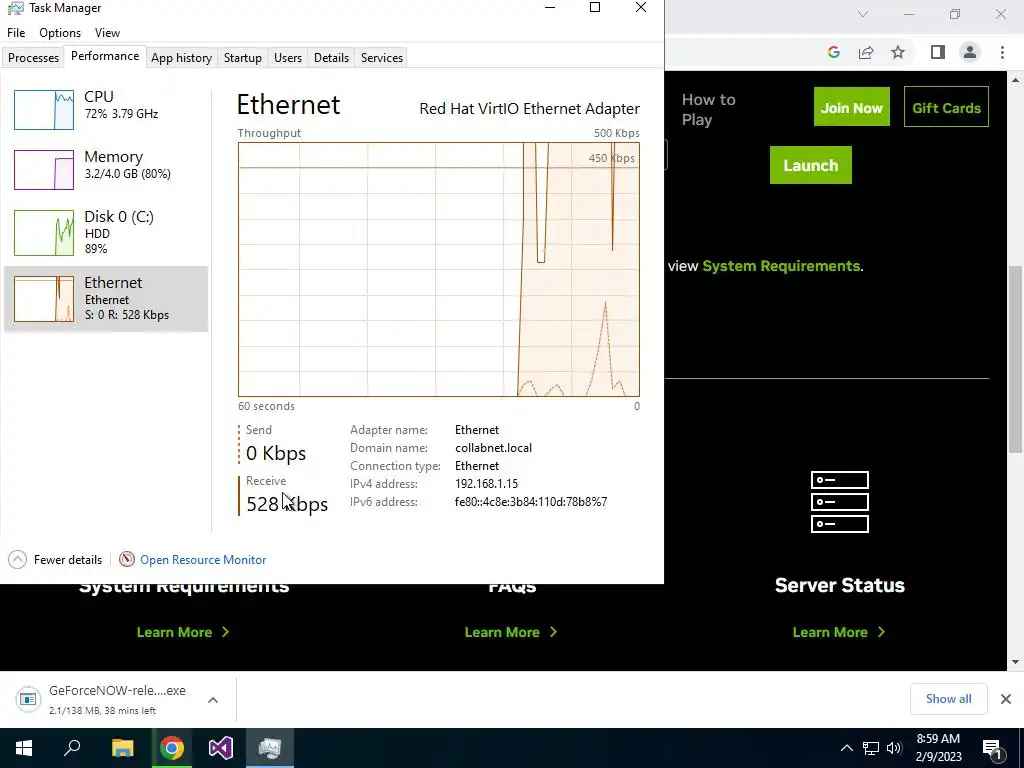
Task: Click Task Manager taskbar icon
Action: [x=270, y=748]
